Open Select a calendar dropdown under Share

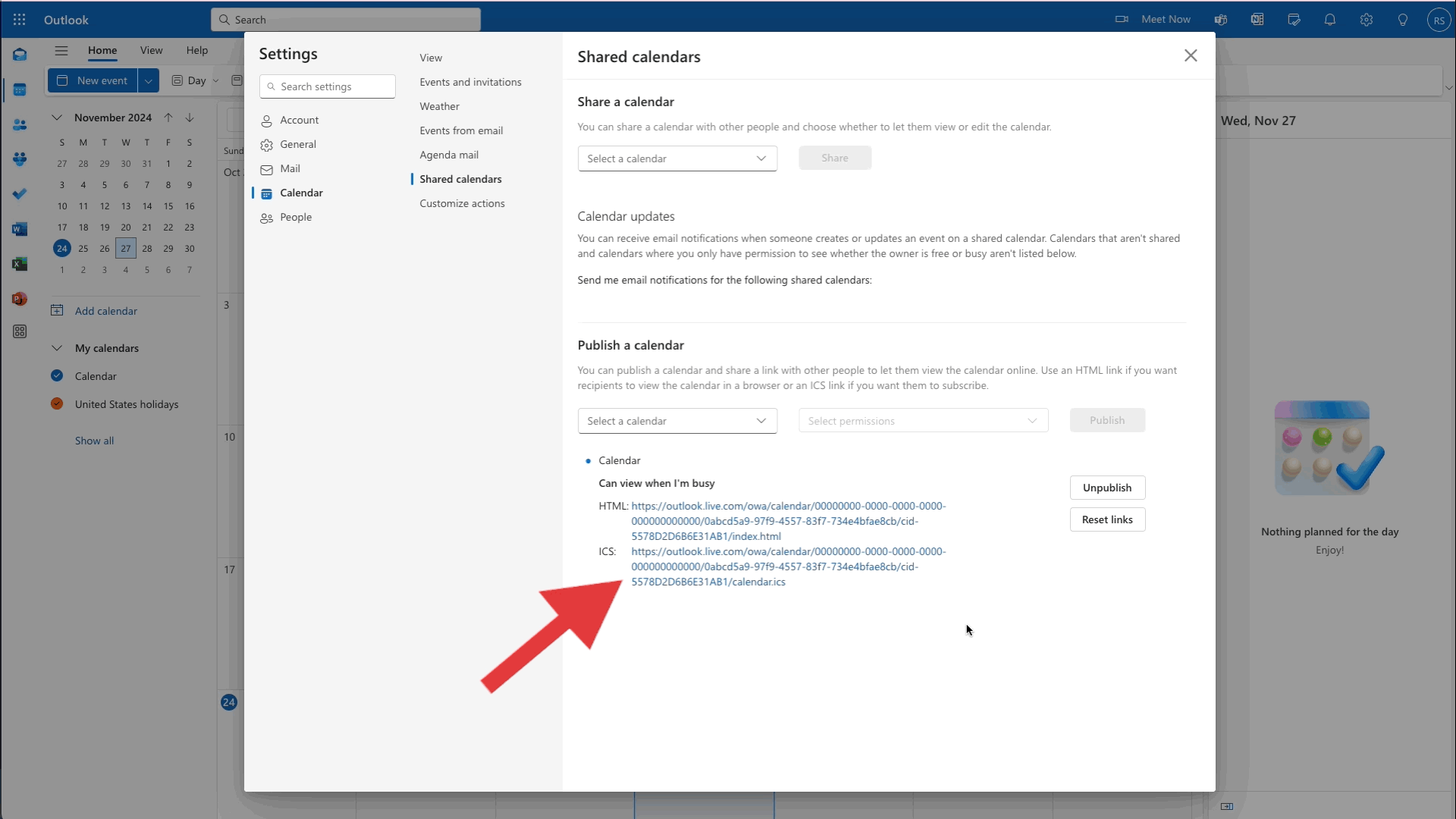coord(677,158)
